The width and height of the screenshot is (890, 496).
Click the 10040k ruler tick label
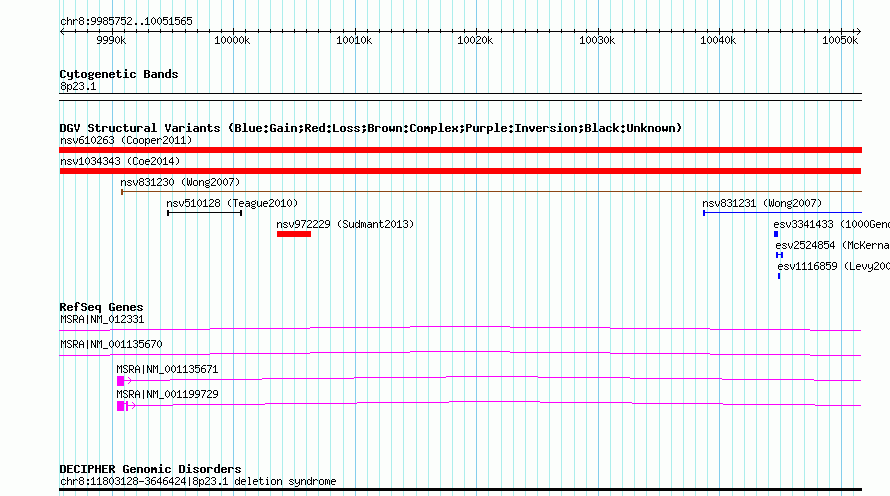coord(718,40)
